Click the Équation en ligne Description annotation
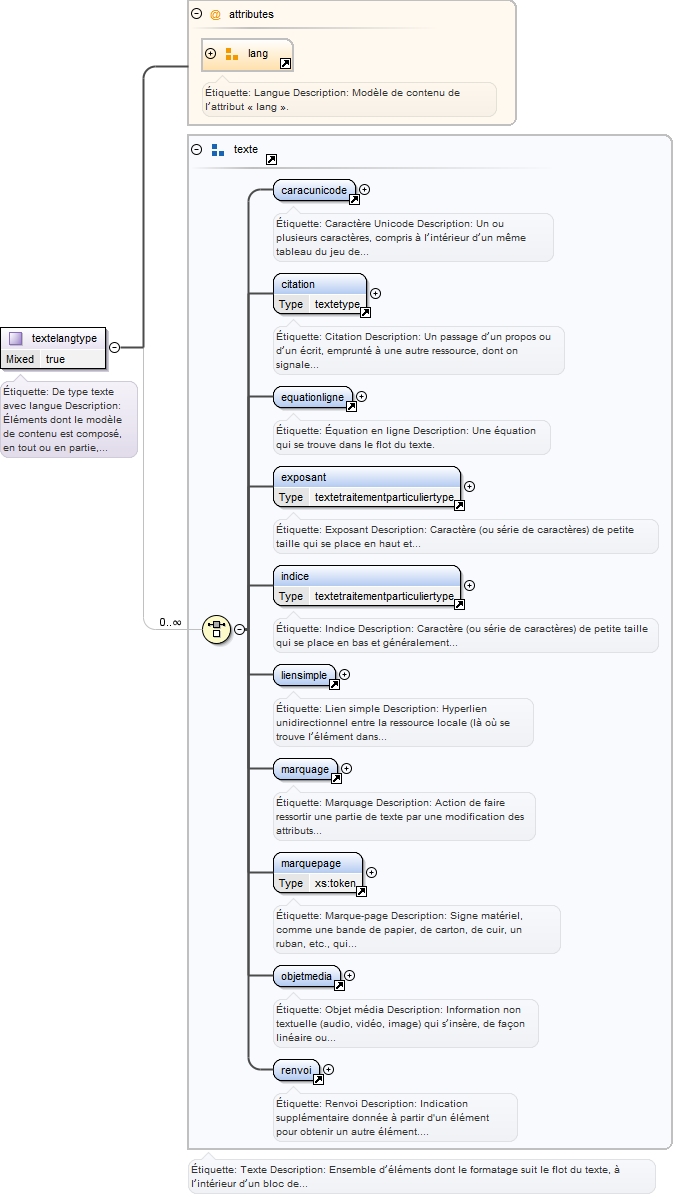674x1197 pixels. coord(411,437)
